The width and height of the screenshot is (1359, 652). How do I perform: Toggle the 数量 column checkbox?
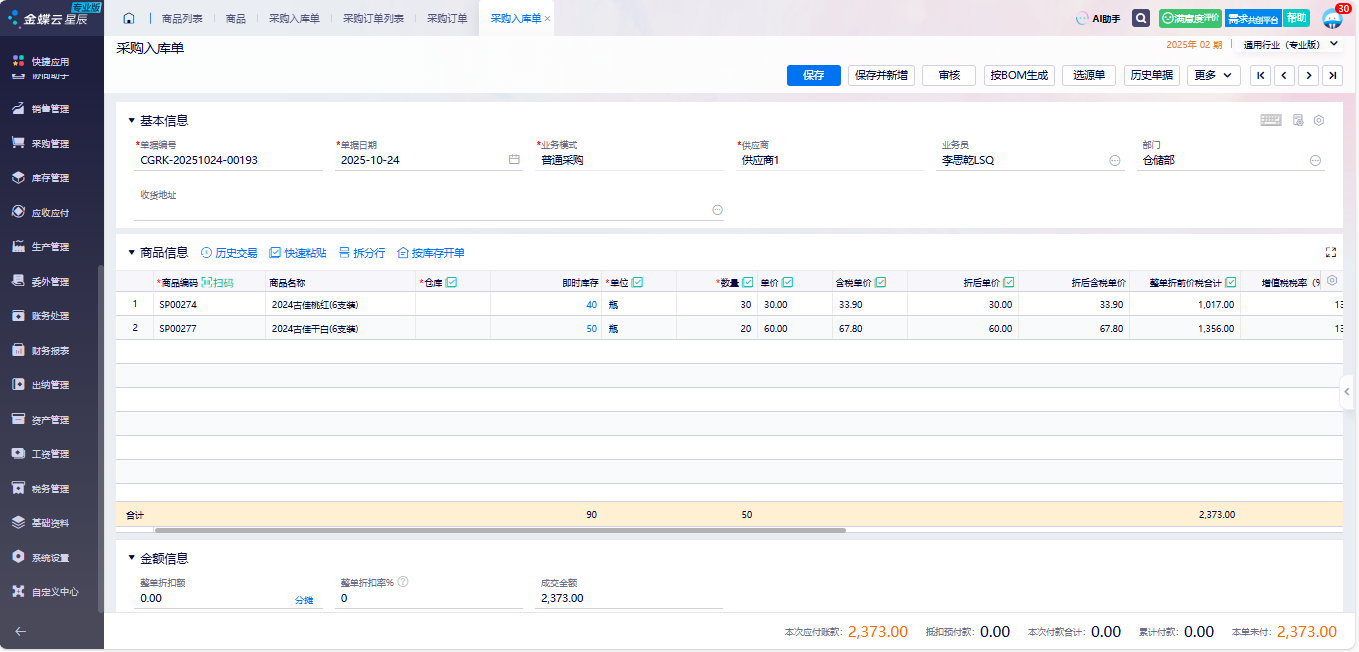coord(747,283)
